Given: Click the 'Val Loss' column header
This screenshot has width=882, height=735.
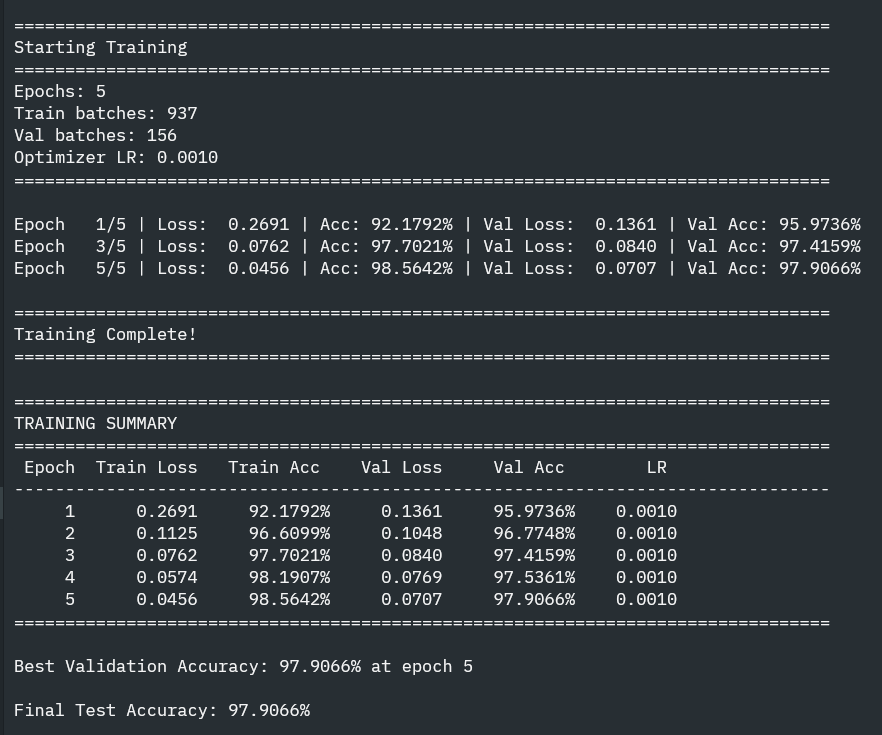Looking at the screenshot, I should (402, 467).
